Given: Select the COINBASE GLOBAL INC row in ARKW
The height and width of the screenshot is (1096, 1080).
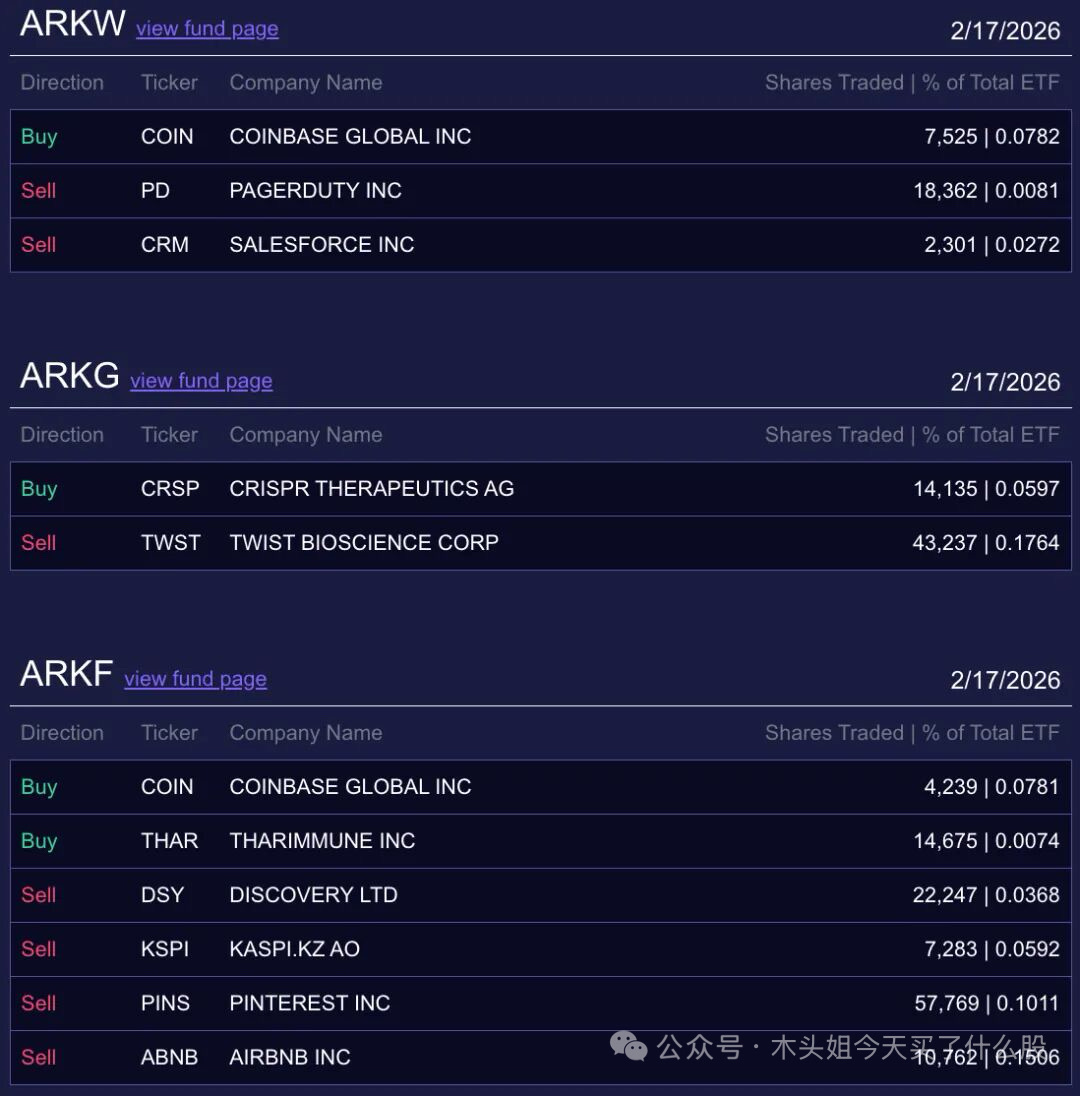Looking at the screenshot, I should tap(540, 136).
